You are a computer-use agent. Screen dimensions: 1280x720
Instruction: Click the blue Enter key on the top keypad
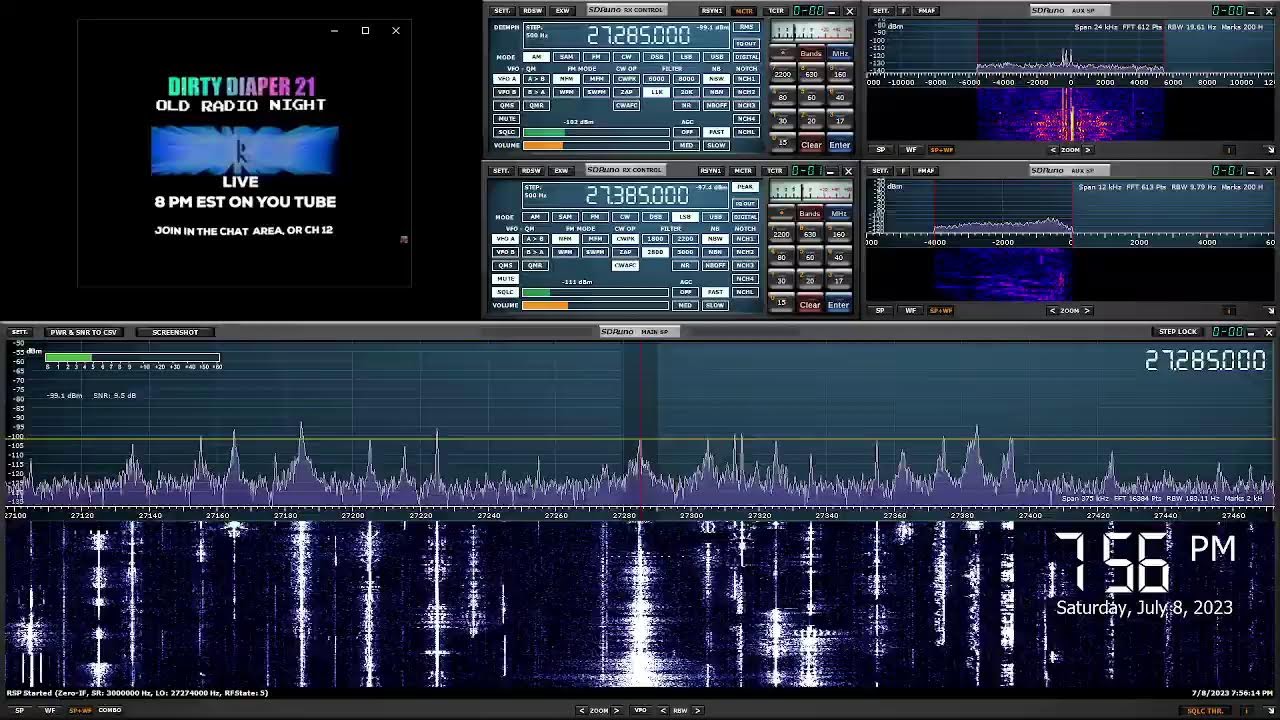tap(840, 145)
